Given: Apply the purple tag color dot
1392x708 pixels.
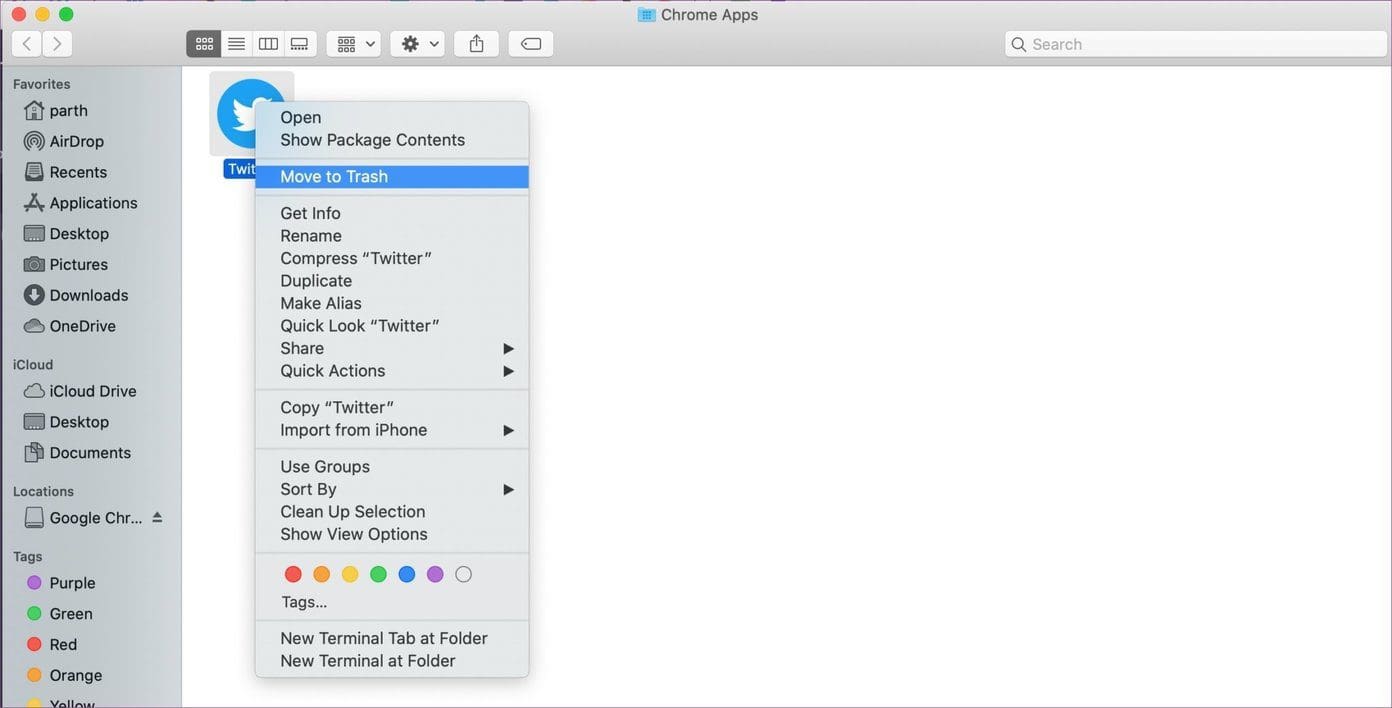Looking at the screenshot, I should (435, 574).
